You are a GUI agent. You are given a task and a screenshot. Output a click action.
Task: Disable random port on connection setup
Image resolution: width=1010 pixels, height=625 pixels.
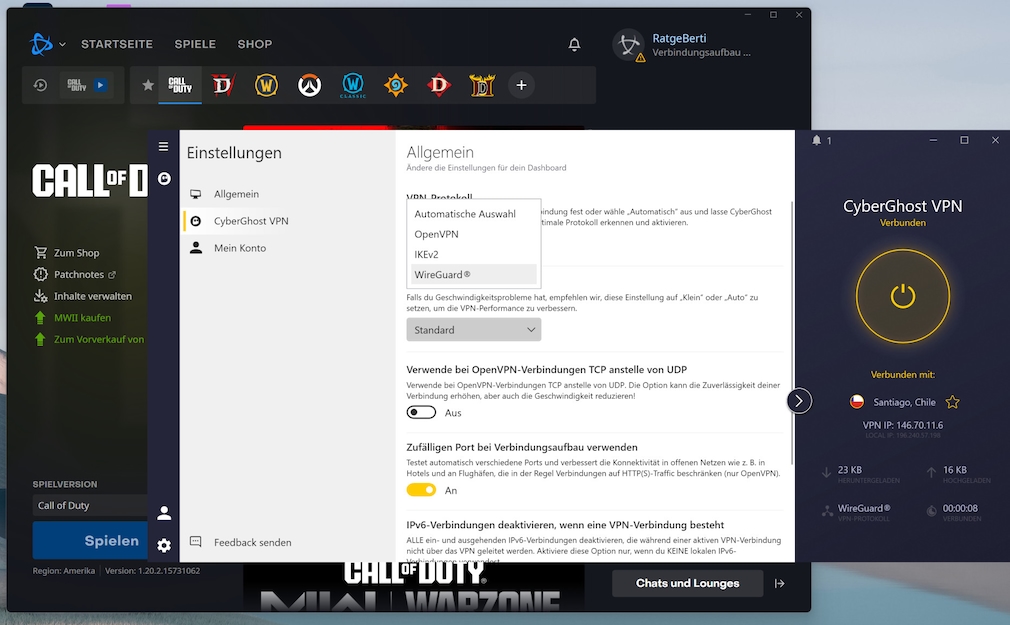pos(420,490)
